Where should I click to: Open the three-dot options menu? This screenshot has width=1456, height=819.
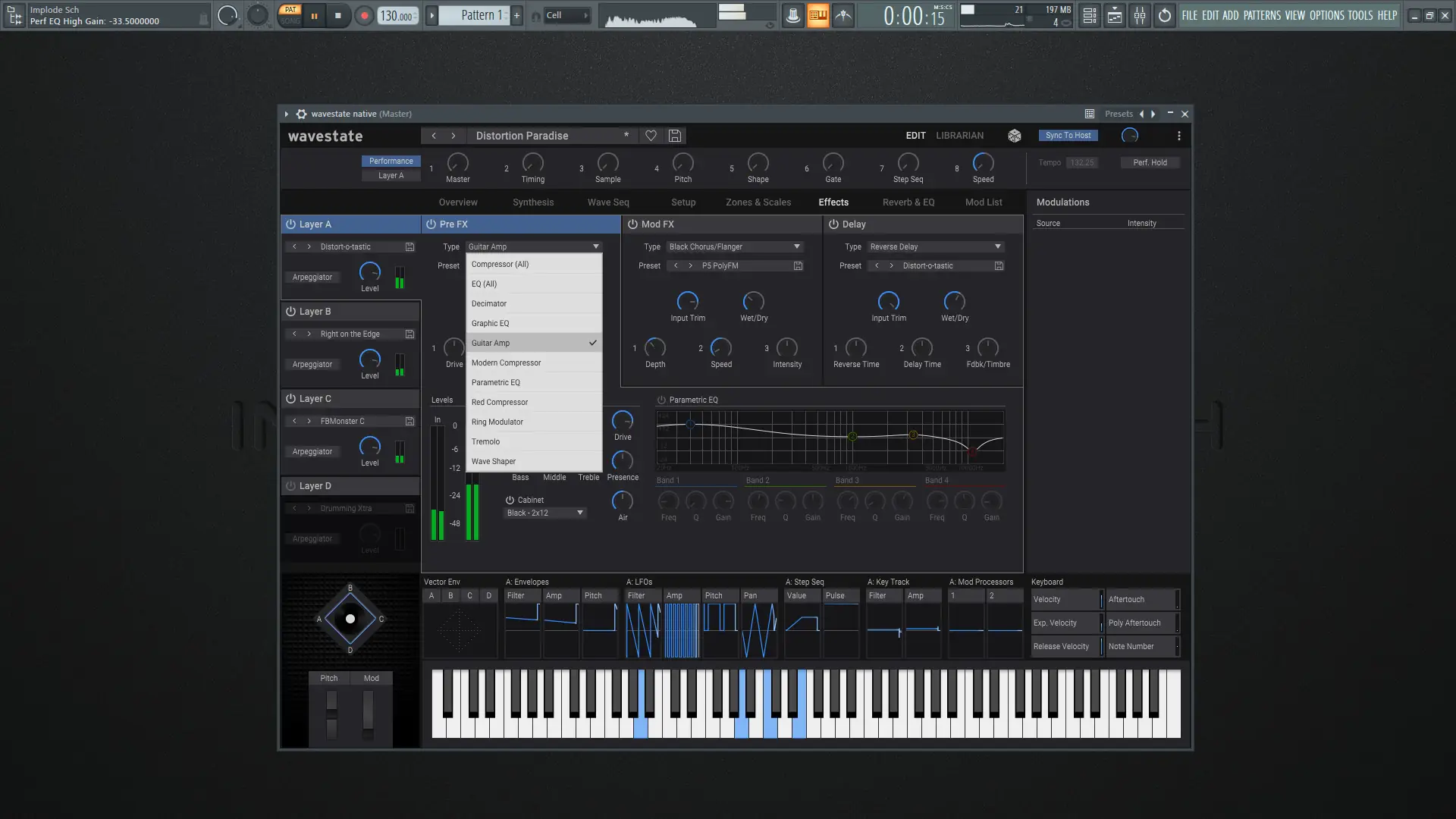1178,136
